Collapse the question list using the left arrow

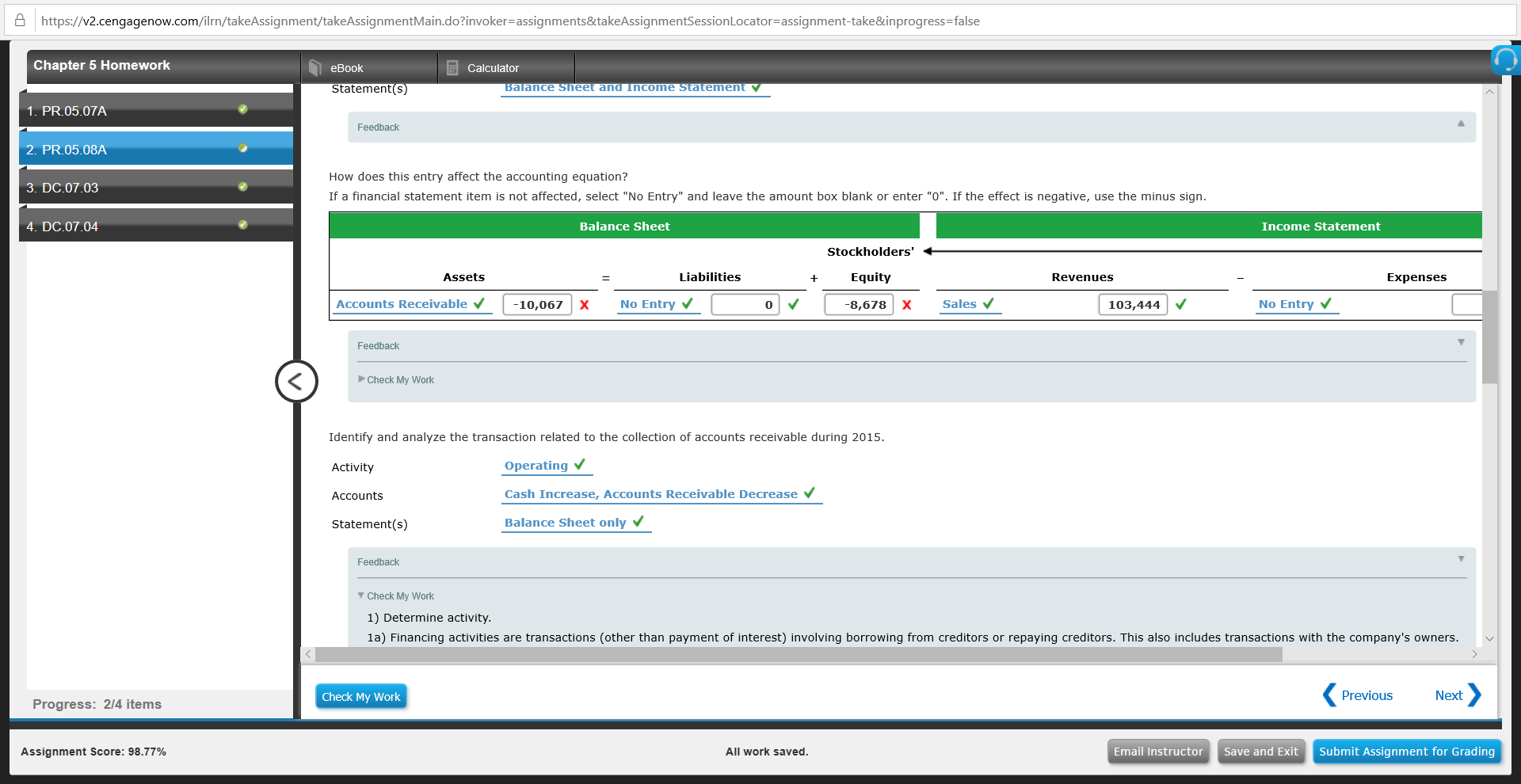coord(295,381)
